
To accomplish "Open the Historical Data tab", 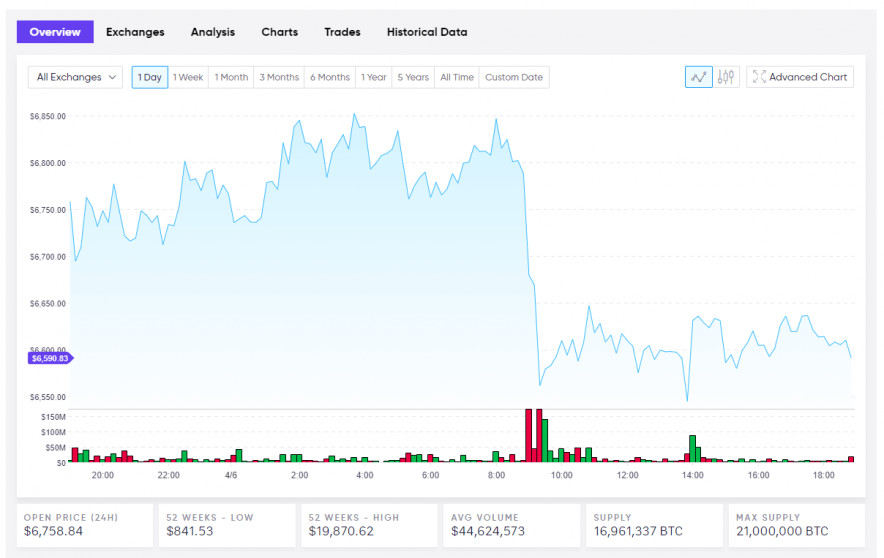I will 427,32.
